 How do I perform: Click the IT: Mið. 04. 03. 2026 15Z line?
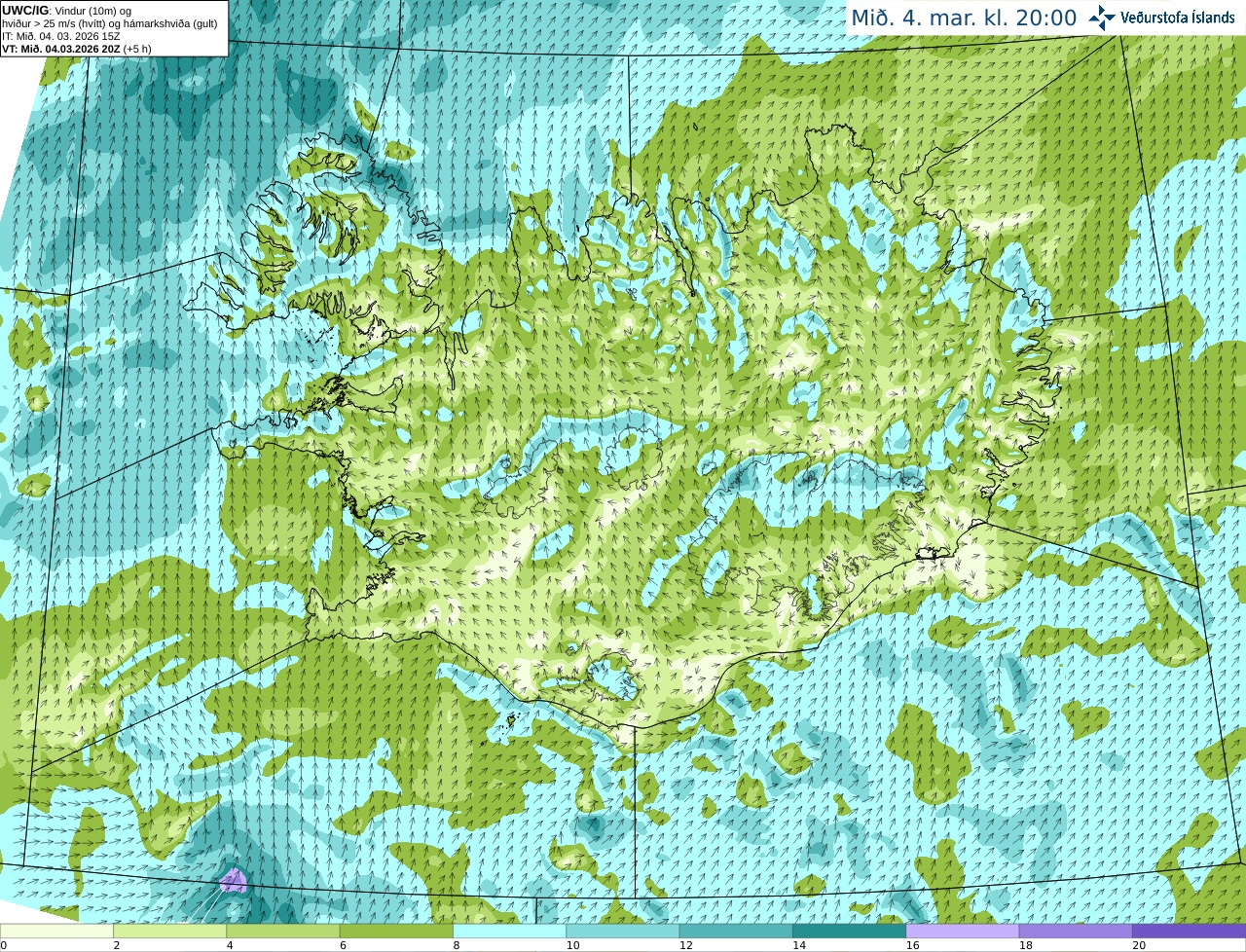click(61, 36)
